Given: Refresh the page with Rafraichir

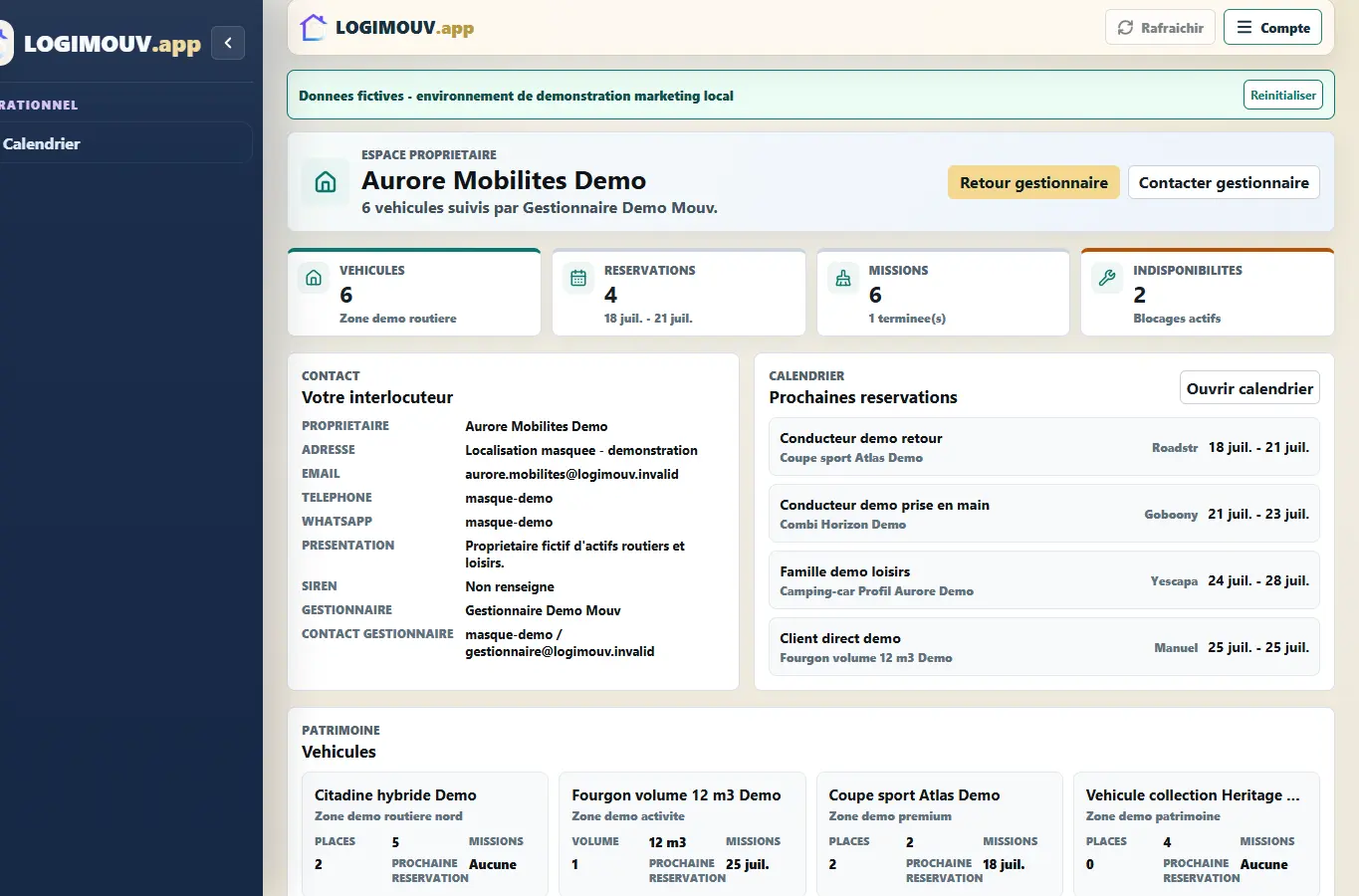Looking at the screenshot, I should pyautogui.click(x=1161, y=28).
